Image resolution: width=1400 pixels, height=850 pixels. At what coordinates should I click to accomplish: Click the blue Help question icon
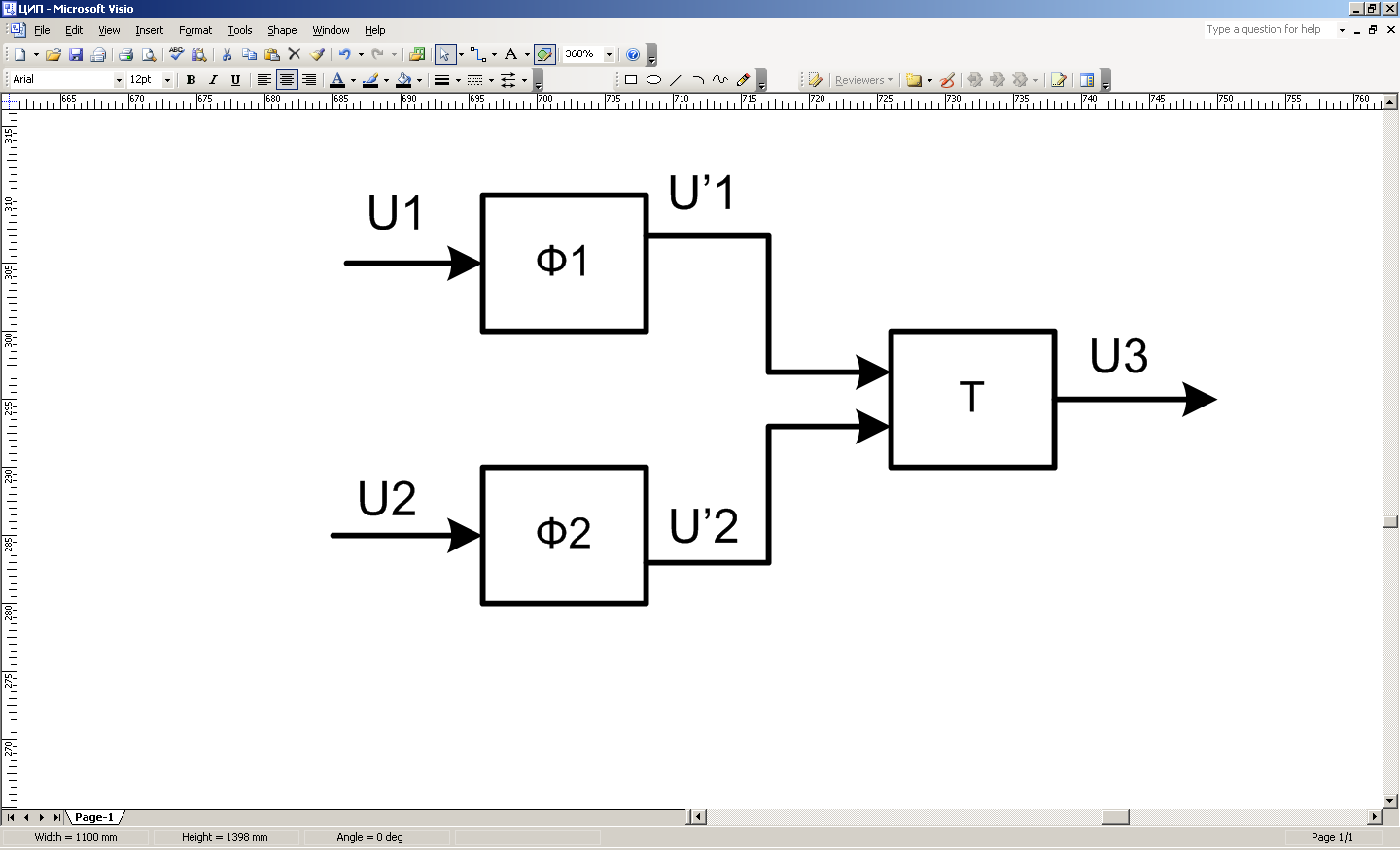633,54
